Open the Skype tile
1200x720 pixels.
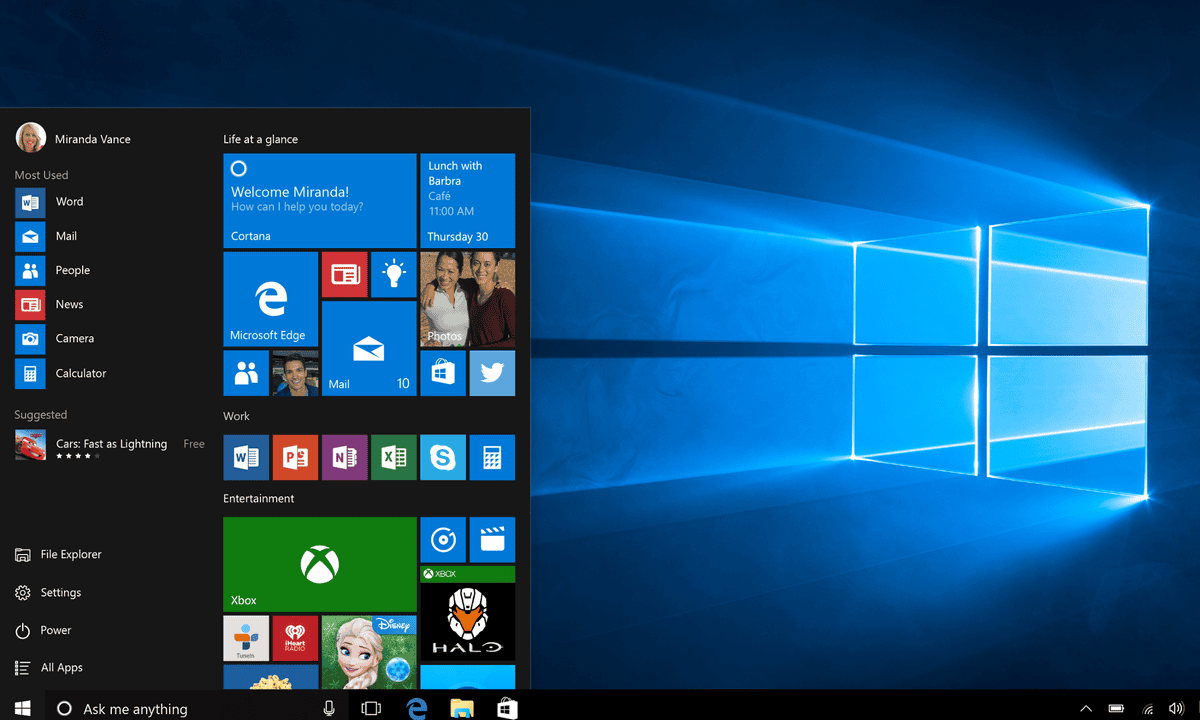click(442, 457)
